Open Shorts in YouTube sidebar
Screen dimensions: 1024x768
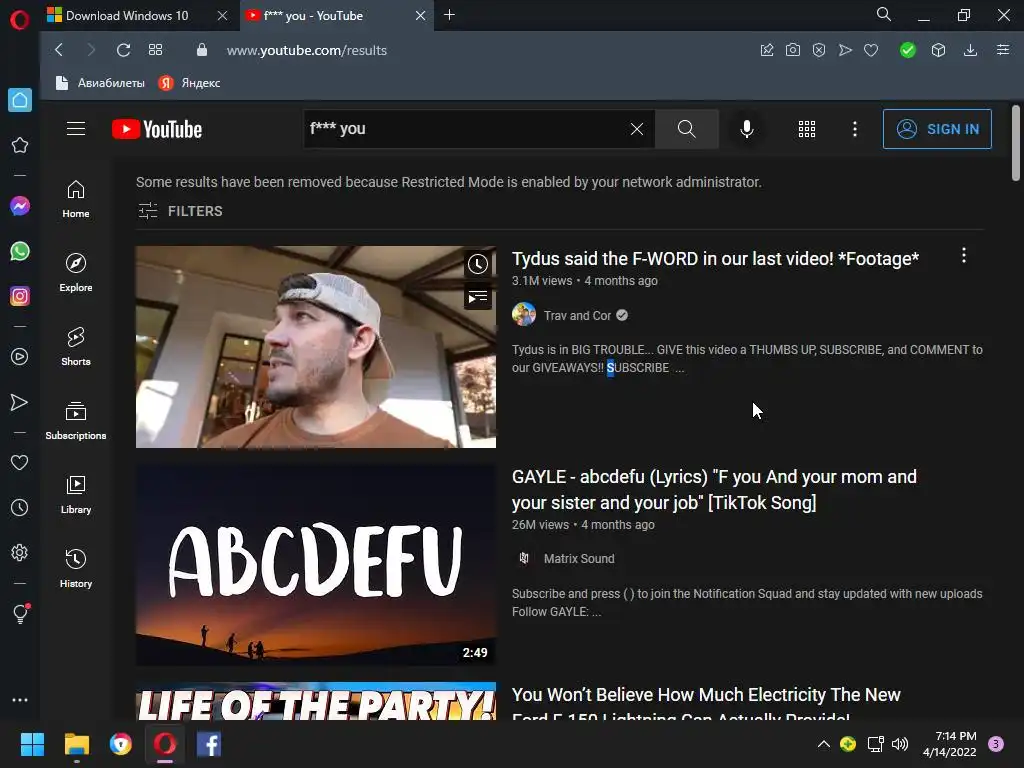76,347
